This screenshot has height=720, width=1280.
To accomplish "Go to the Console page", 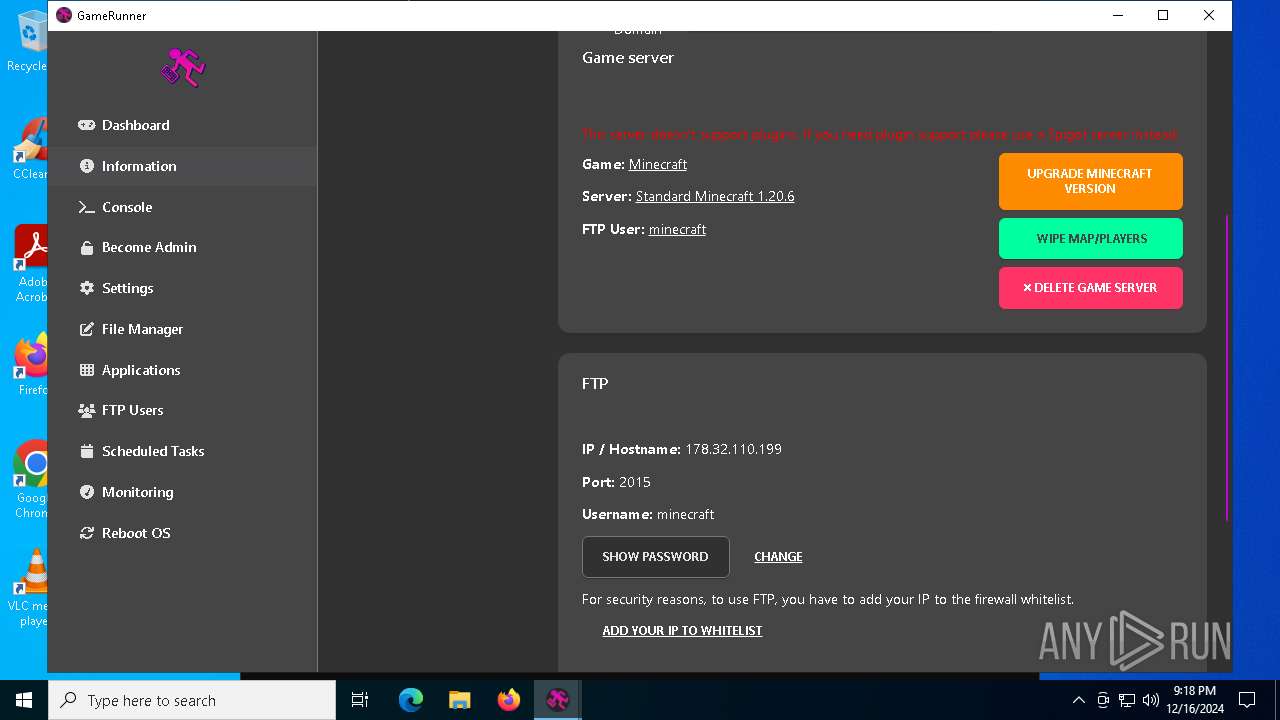I will 182,207.
